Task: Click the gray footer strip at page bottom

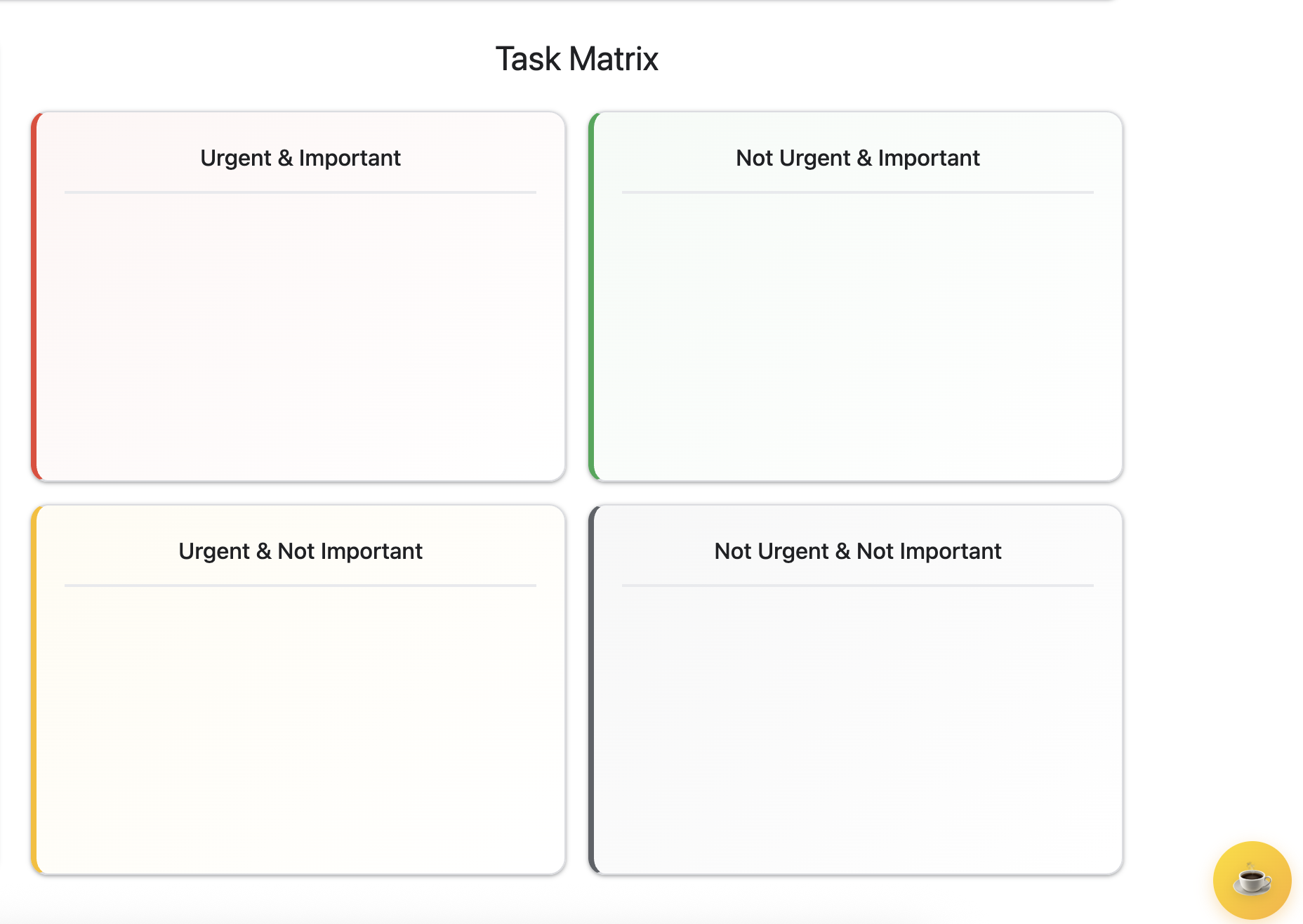Action: click(562, 913)
